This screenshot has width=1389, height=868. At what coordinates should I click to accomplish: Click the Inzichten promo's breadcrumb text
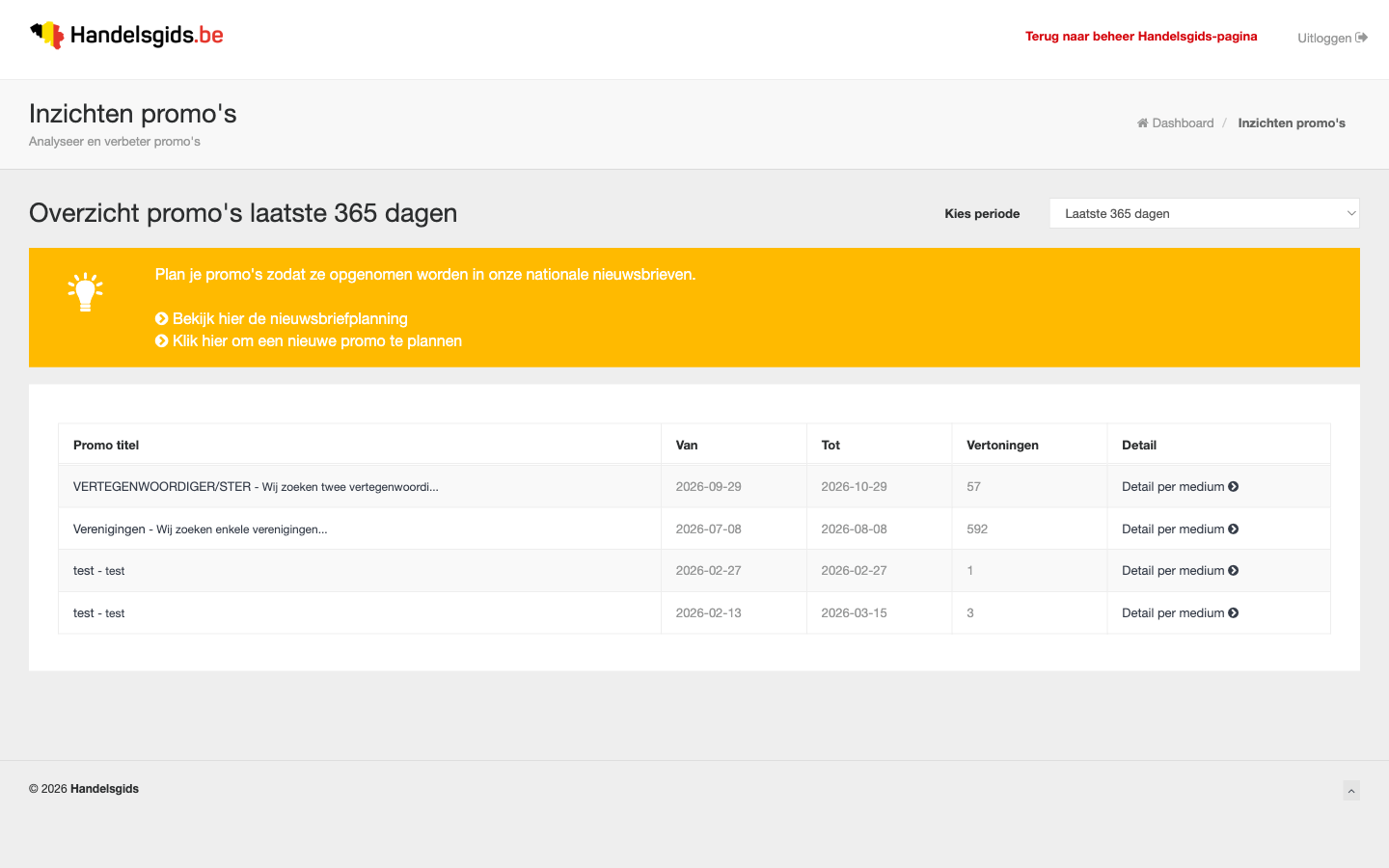1292,122
